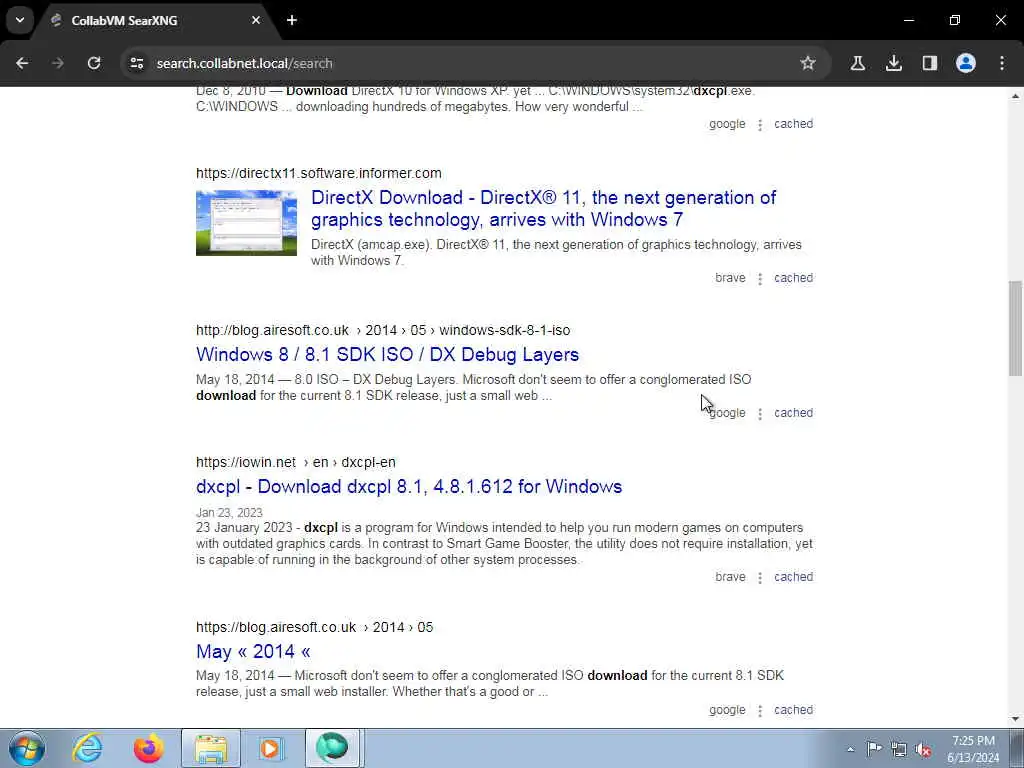The image size is (1024, 768).
Task: Expand options menu for May 2014 result
Action: [x=760, y=711]
